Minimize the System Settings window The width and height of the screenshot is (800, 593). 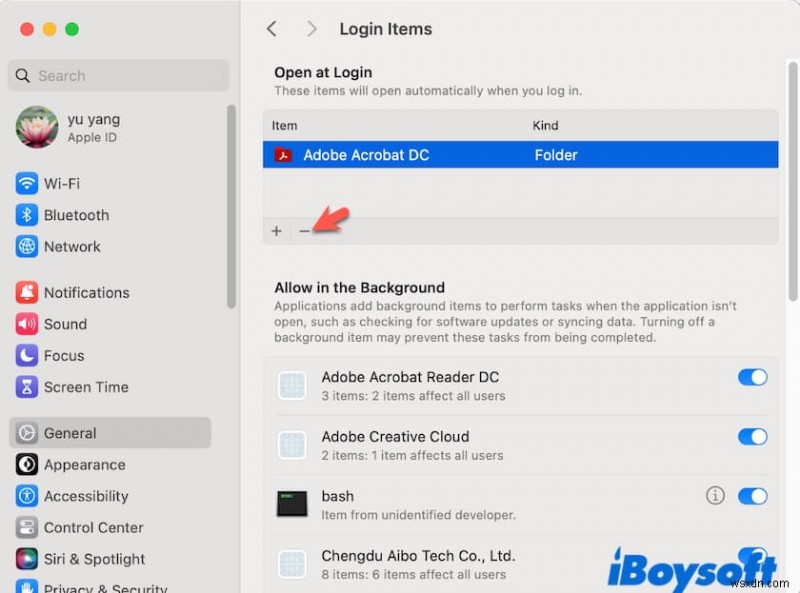pyautogui.click(x=49, y=30)
